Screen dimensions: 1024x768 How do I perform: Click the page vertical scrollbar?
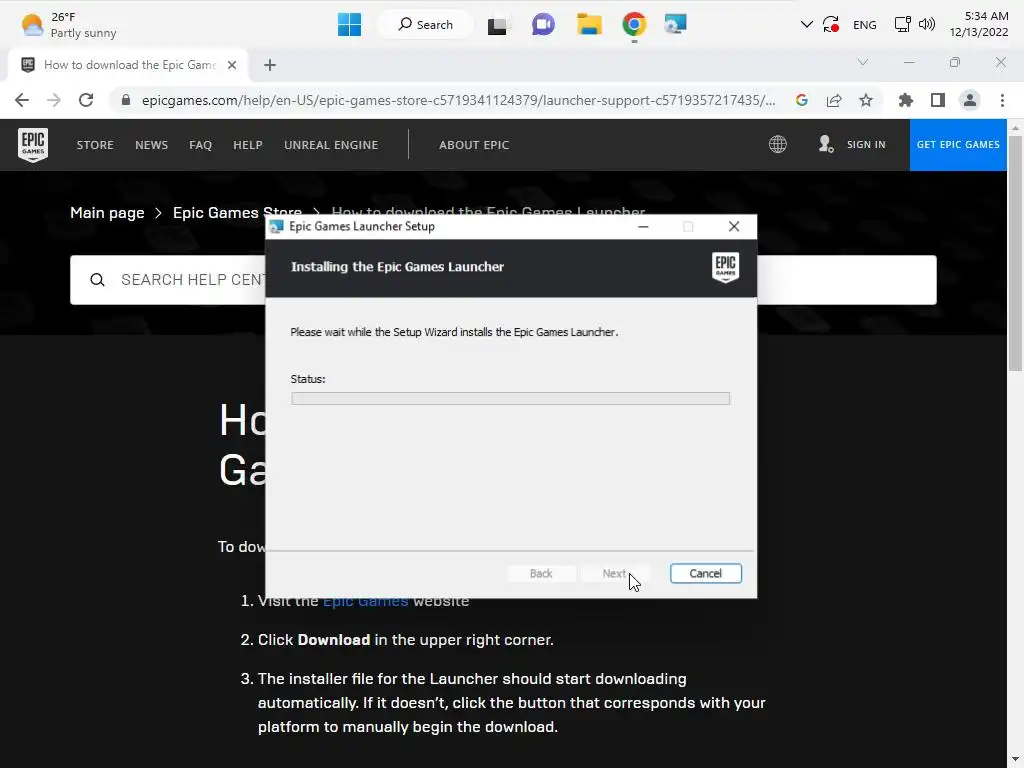(1015, 253)
